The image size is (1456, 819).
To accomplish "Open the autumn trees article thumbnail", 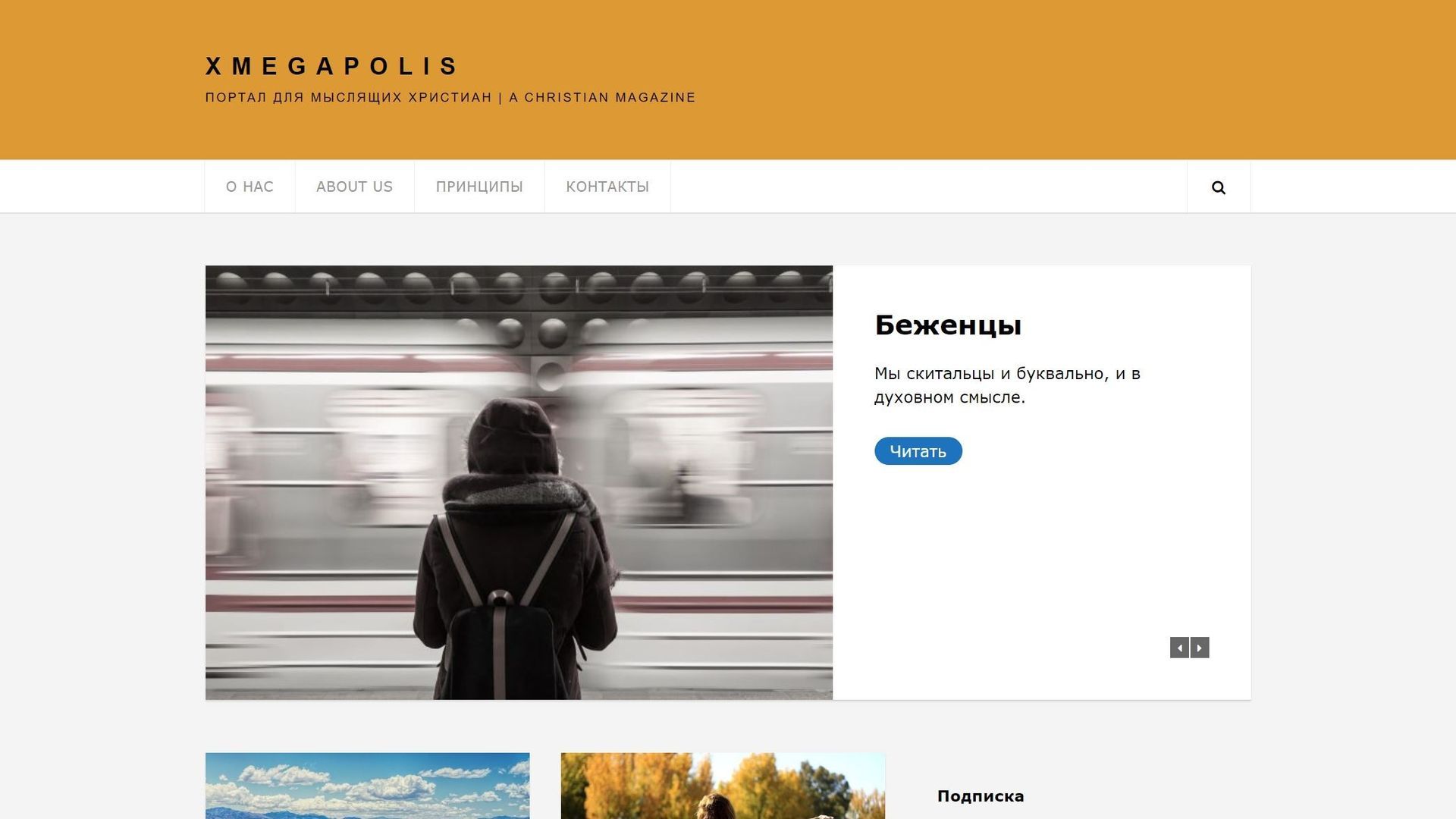I will pyautogui.click(x=723, y=786).
